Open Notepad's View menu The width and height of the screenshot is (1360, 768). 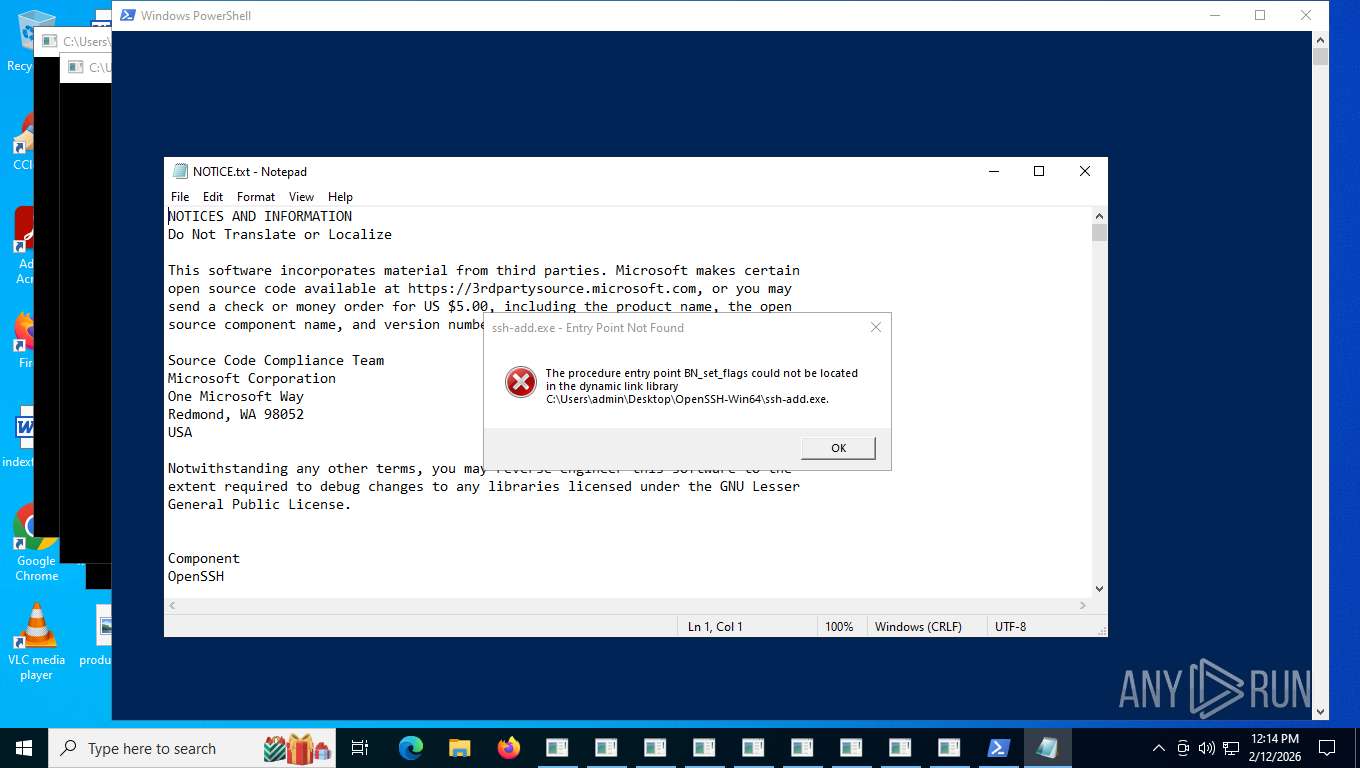pos(301,197)
